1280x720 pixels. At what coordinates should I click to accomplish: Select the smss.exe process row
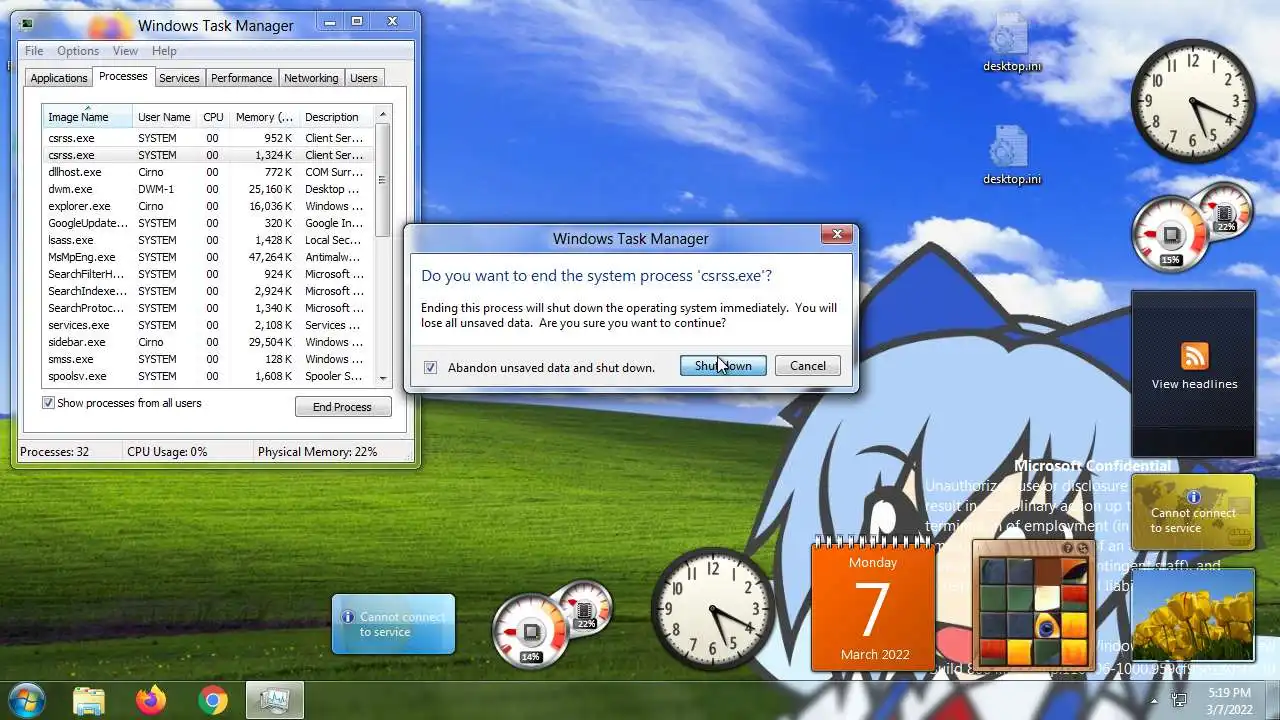pos(207,359)
